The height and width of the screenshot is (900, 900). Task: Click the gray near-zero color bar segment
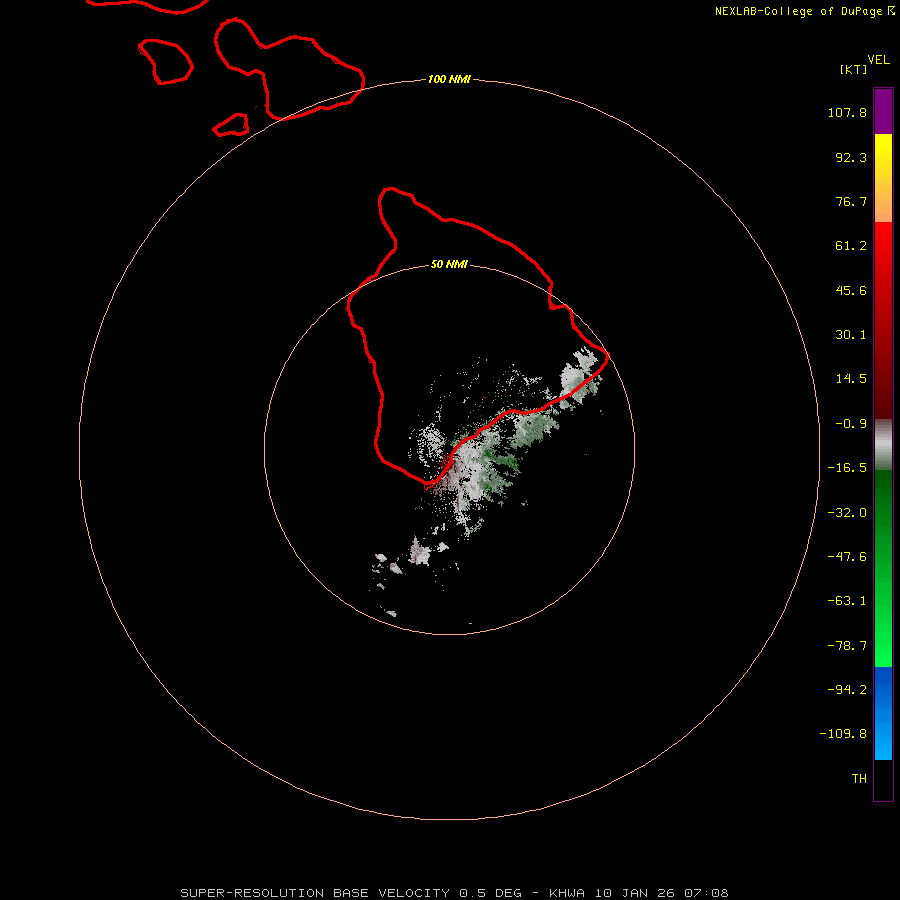(x=883, y=445)
